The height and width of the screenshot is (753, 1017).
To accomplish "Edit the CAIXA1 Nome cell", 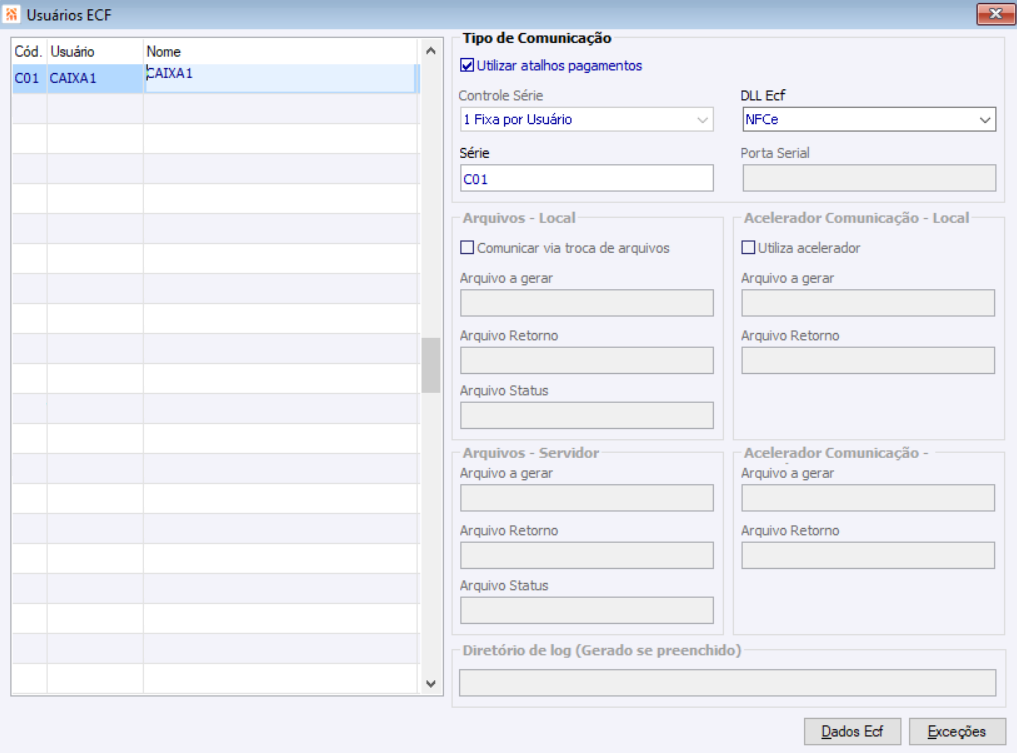I will [280, 78].
